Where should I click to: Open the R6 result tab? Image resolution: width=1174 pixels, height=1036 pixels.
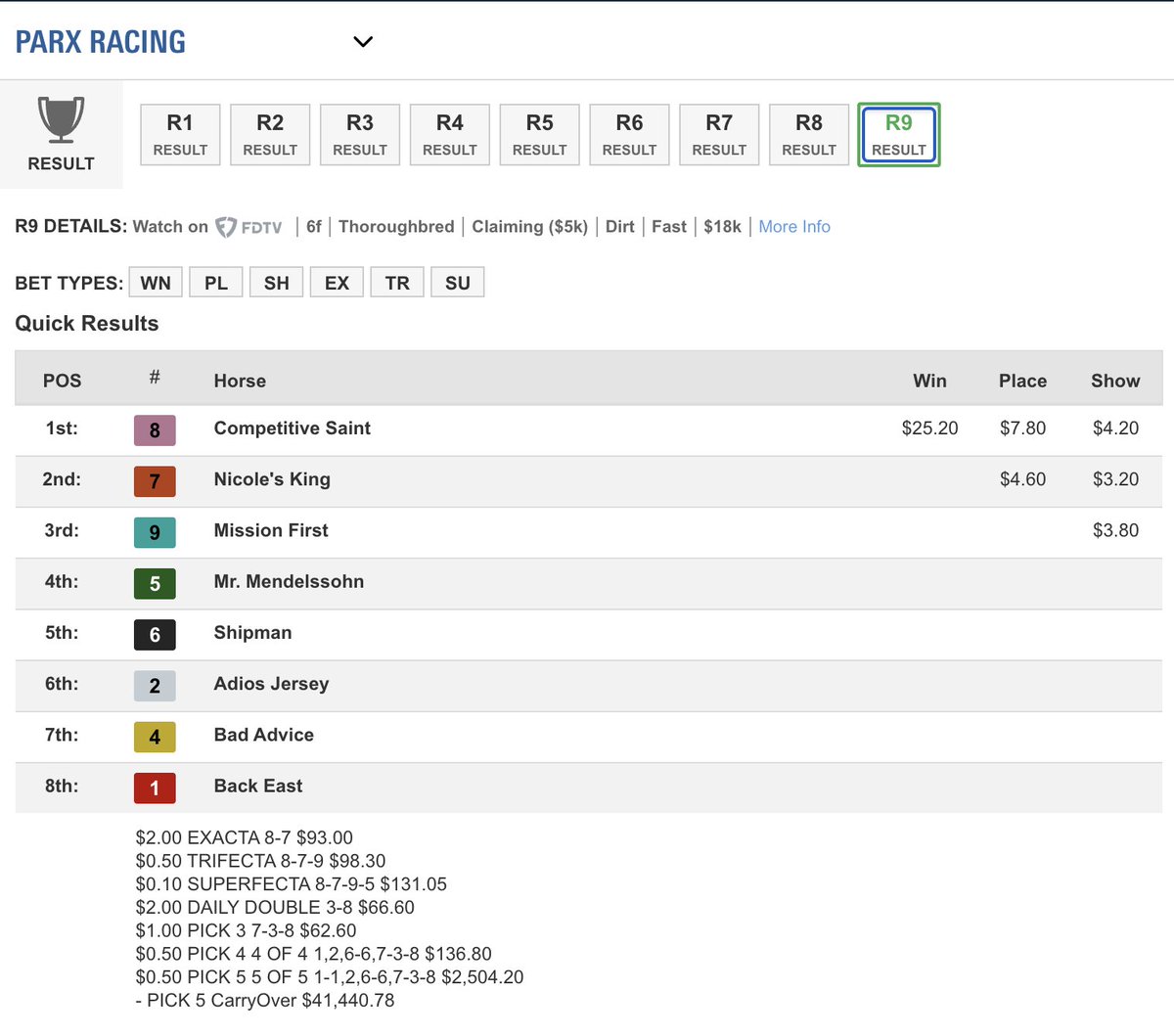(629, 135)
